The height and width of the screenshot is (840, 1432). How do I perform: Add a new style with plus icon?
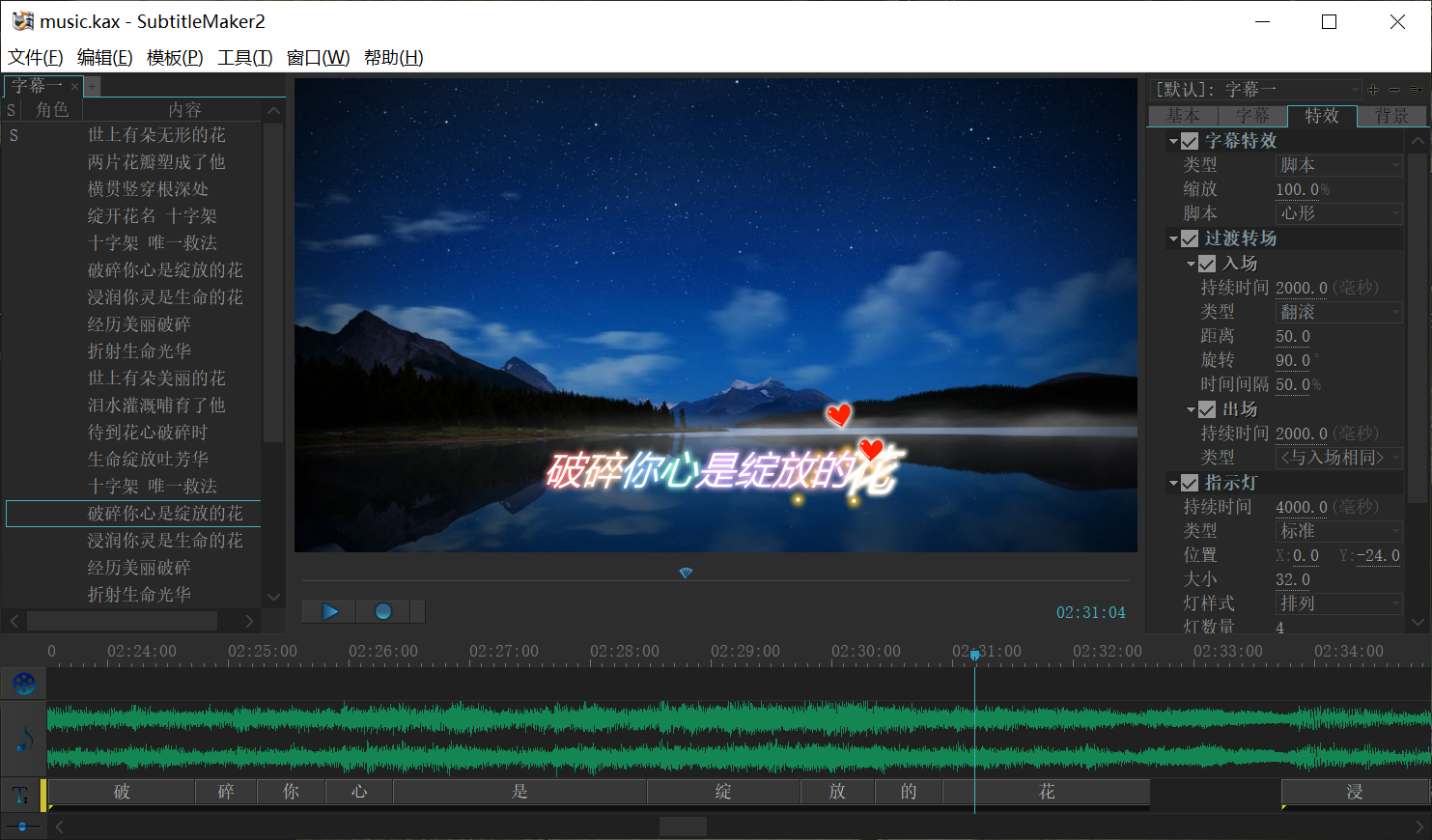click(x=1373, y=90)
